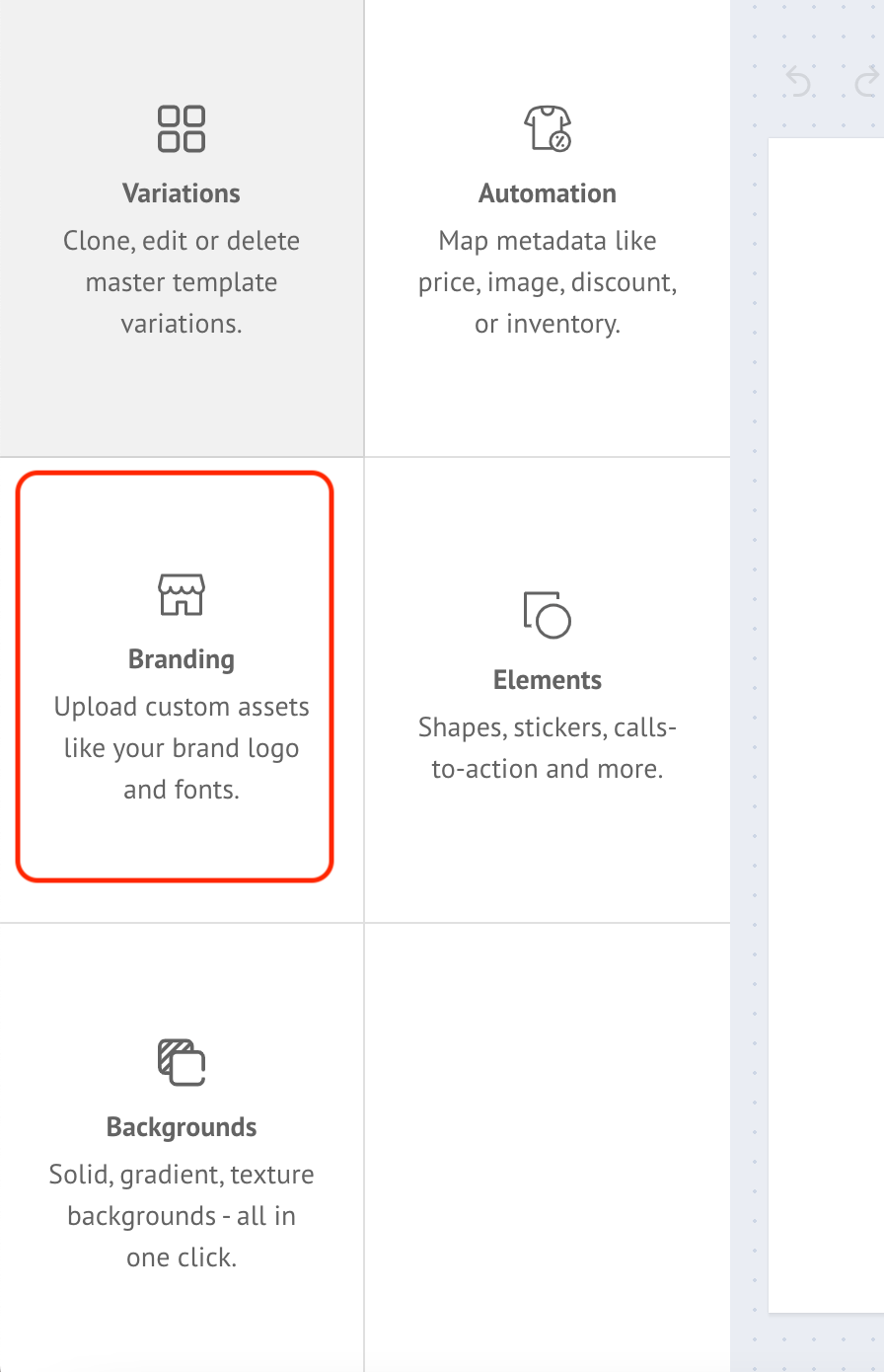Click "Shapes, stickers, calls-to-action" description

[548, 748]
